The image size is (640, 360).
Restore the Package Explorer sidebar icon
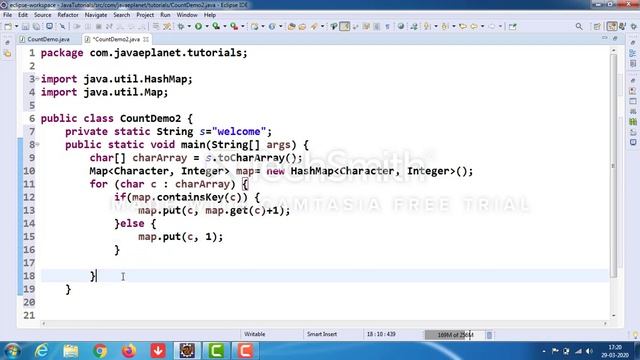(x=8, y=53)
